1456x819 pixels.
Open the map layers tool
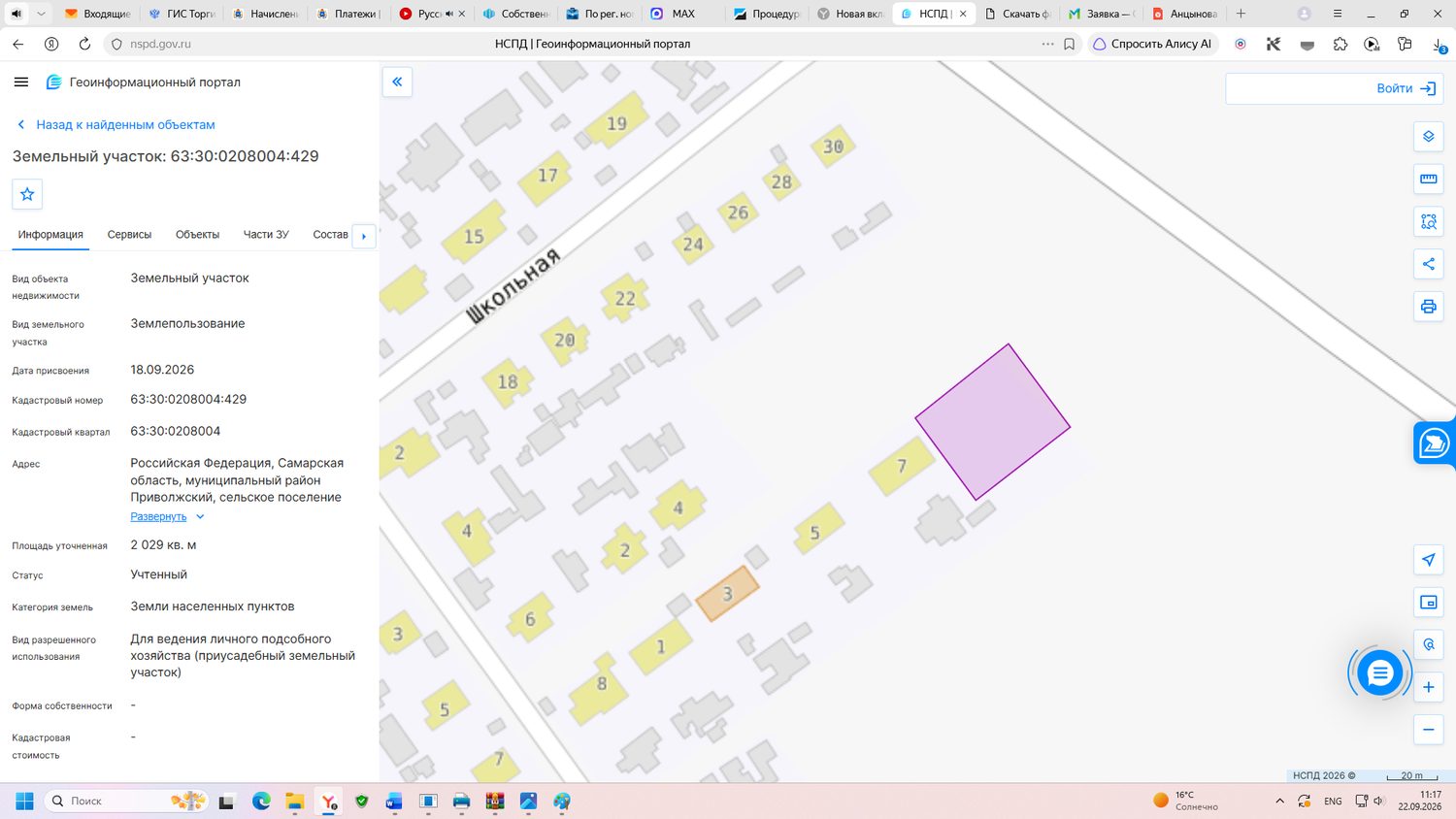coord(1429,137)
